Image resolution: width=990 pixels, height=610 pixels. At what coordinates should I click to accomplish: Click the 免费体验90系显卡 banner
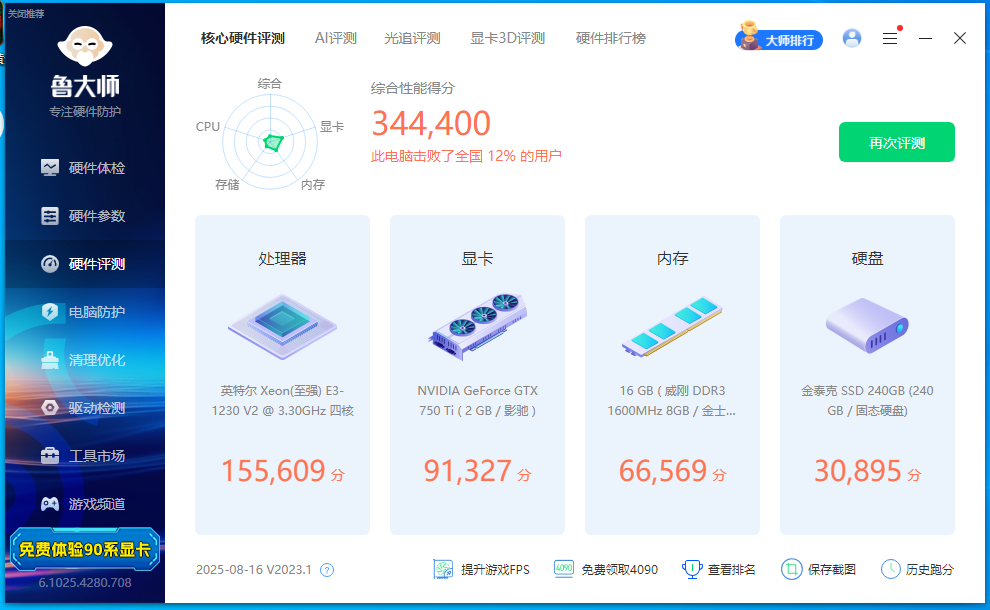(85, 549)
